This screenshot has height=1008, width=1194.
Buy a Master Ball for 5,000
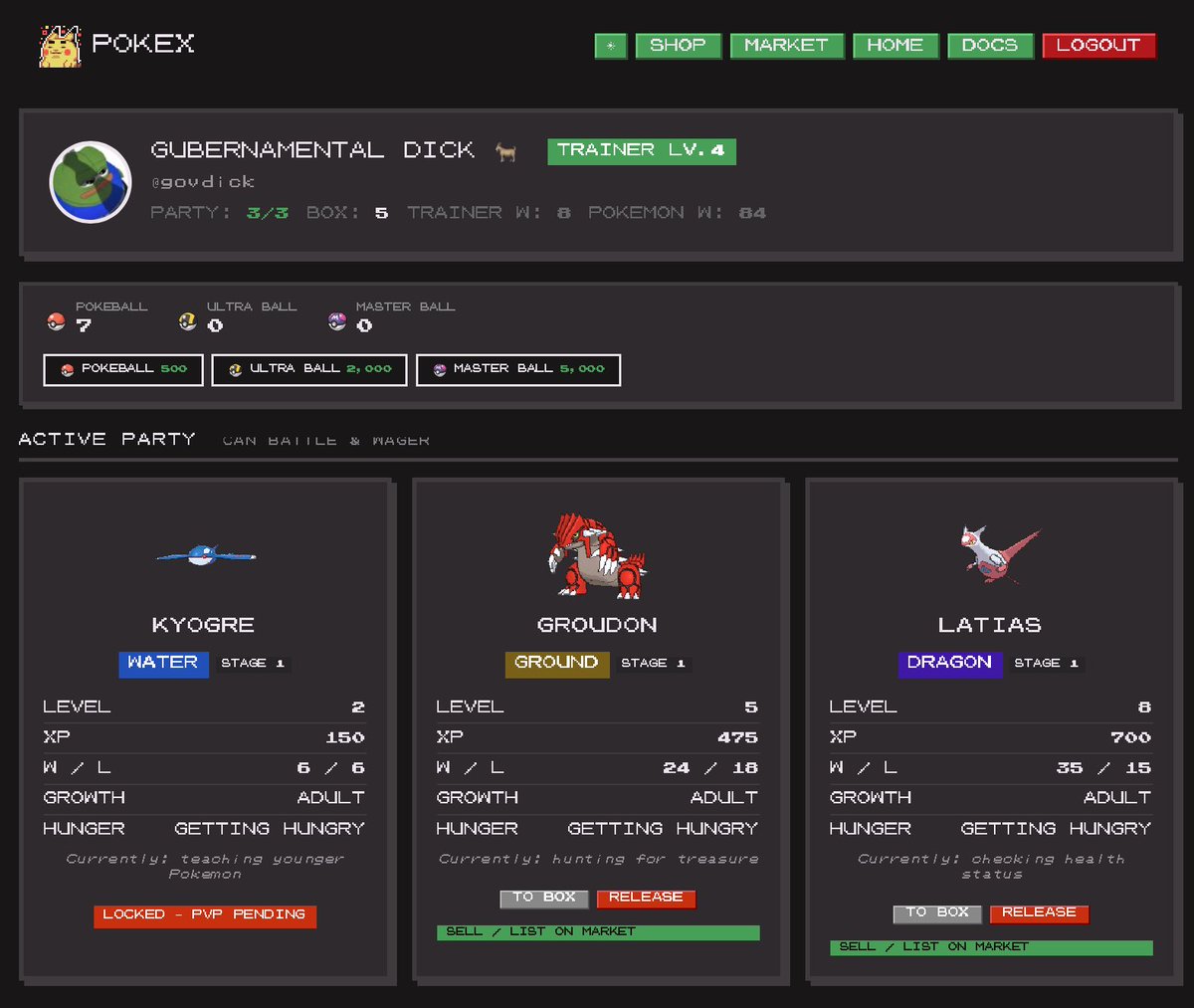click(x=518, y=369)
